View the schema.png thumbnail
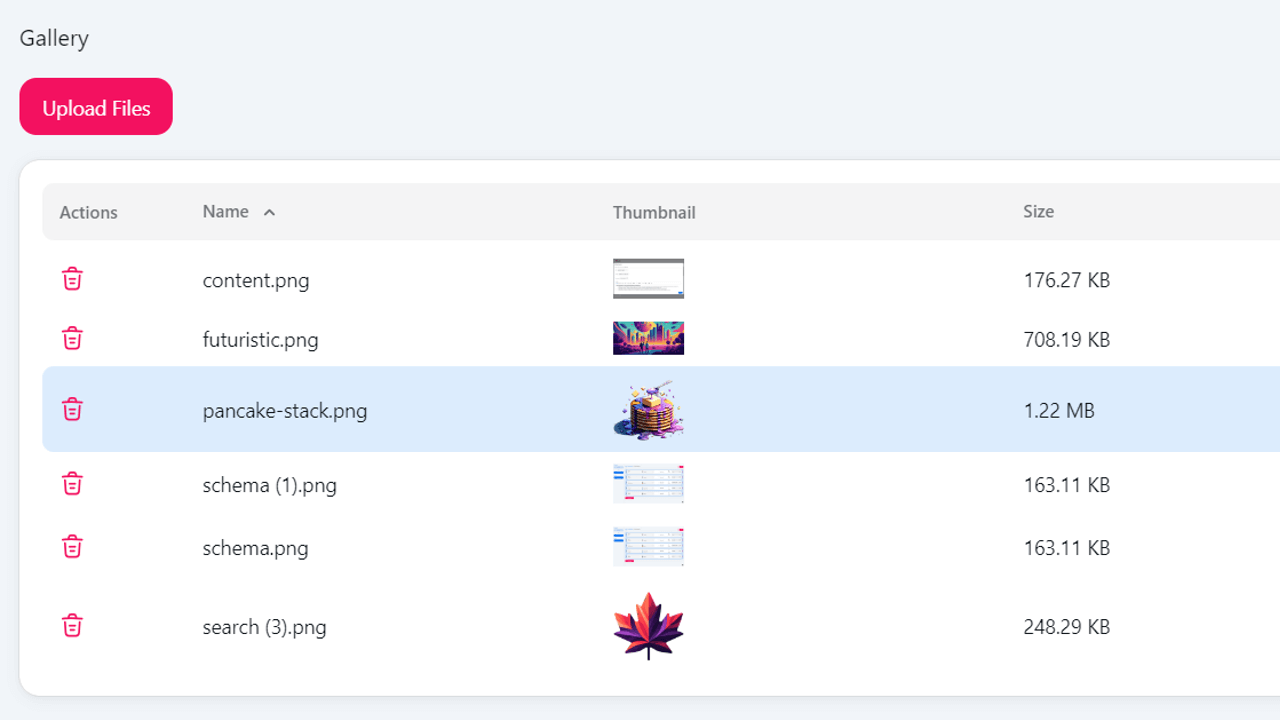The height and width of the screenshot is (720, 1280). tap(648, 546)
